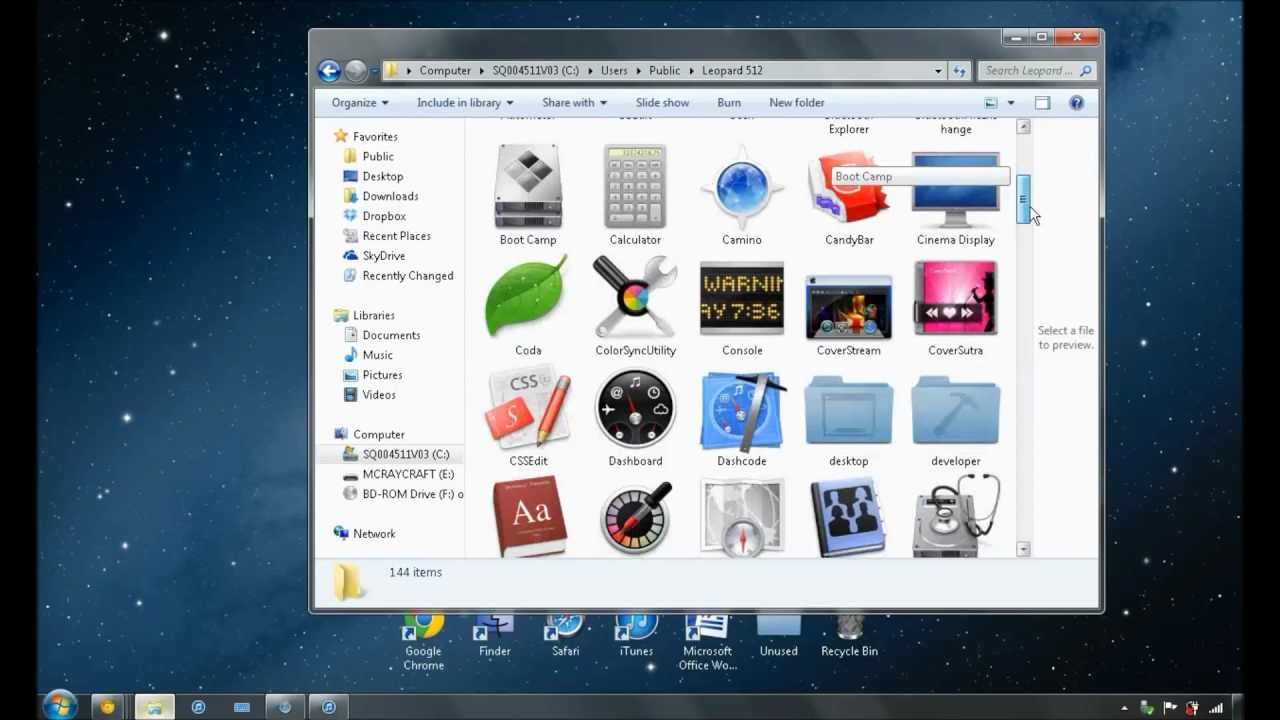Open the Organize dropdown menu
The image size is (1280, 720).
(x=360, y=102)
